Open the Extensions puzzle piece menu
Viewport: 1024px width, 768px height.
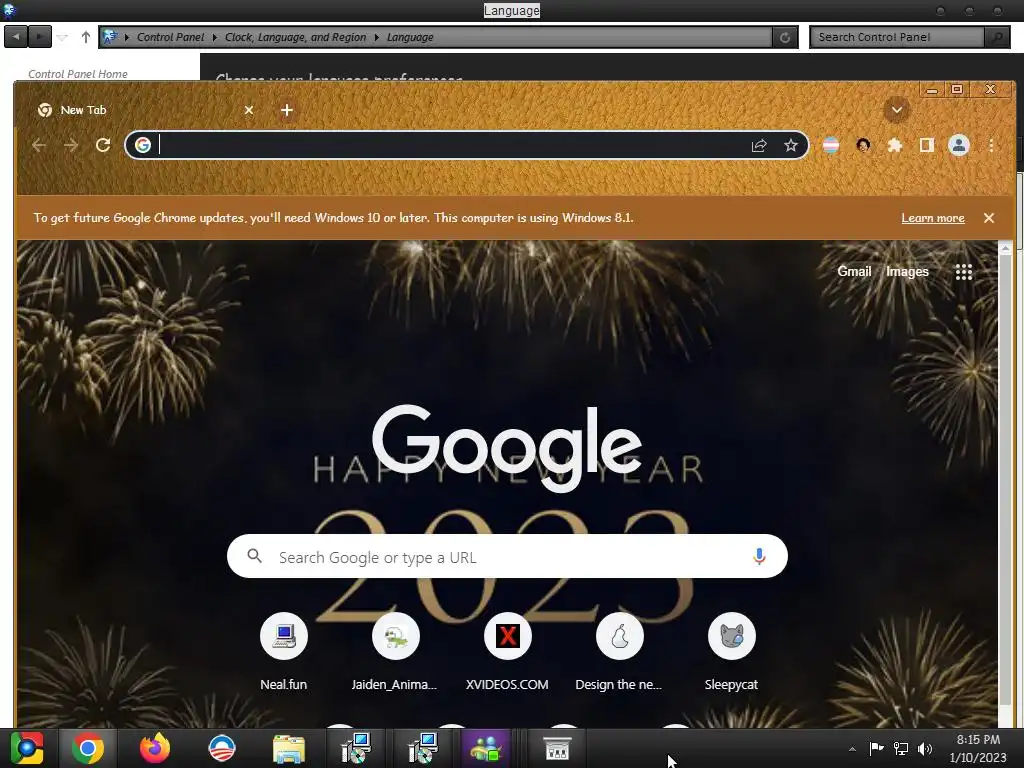tap(895, 145)
